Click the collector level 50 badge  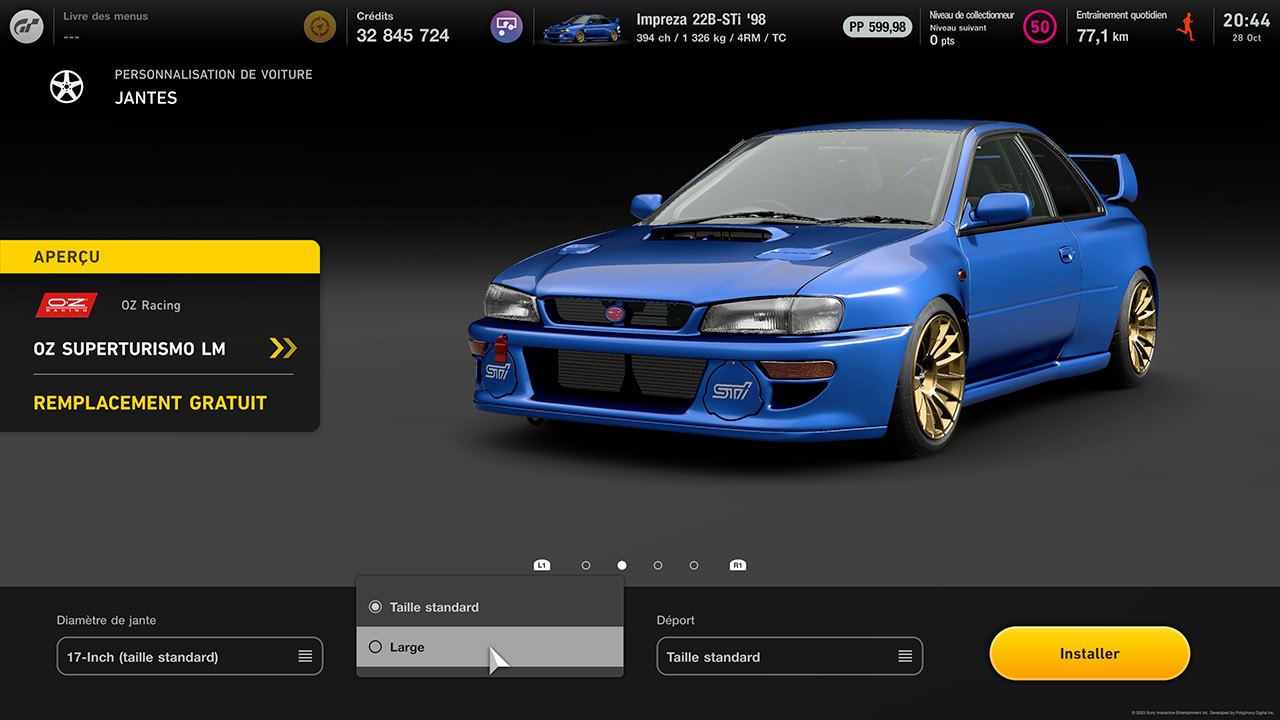tap(1040, 27)
